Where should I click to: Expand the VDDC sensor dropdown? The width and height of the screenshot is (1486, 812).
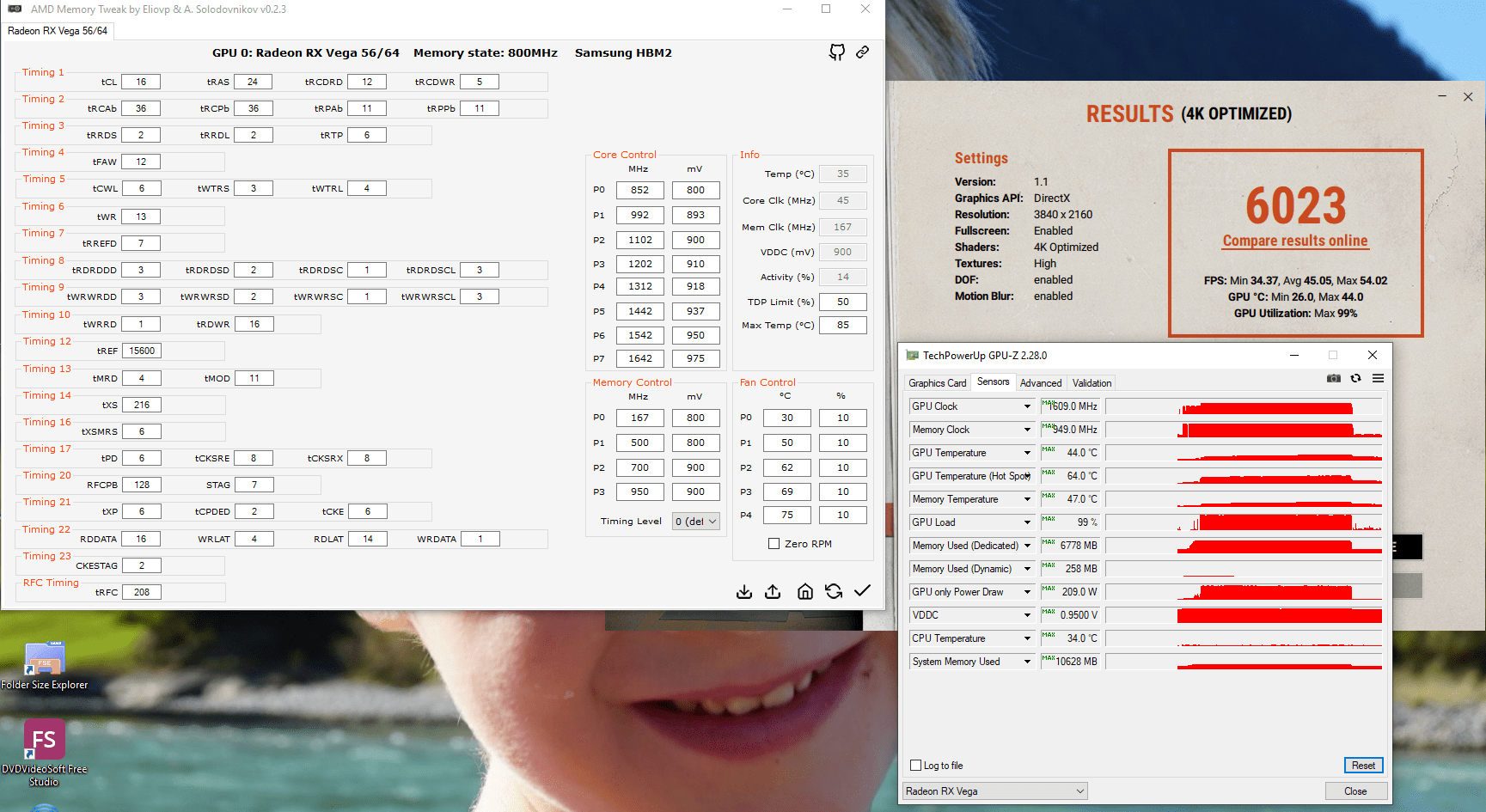1027,615
